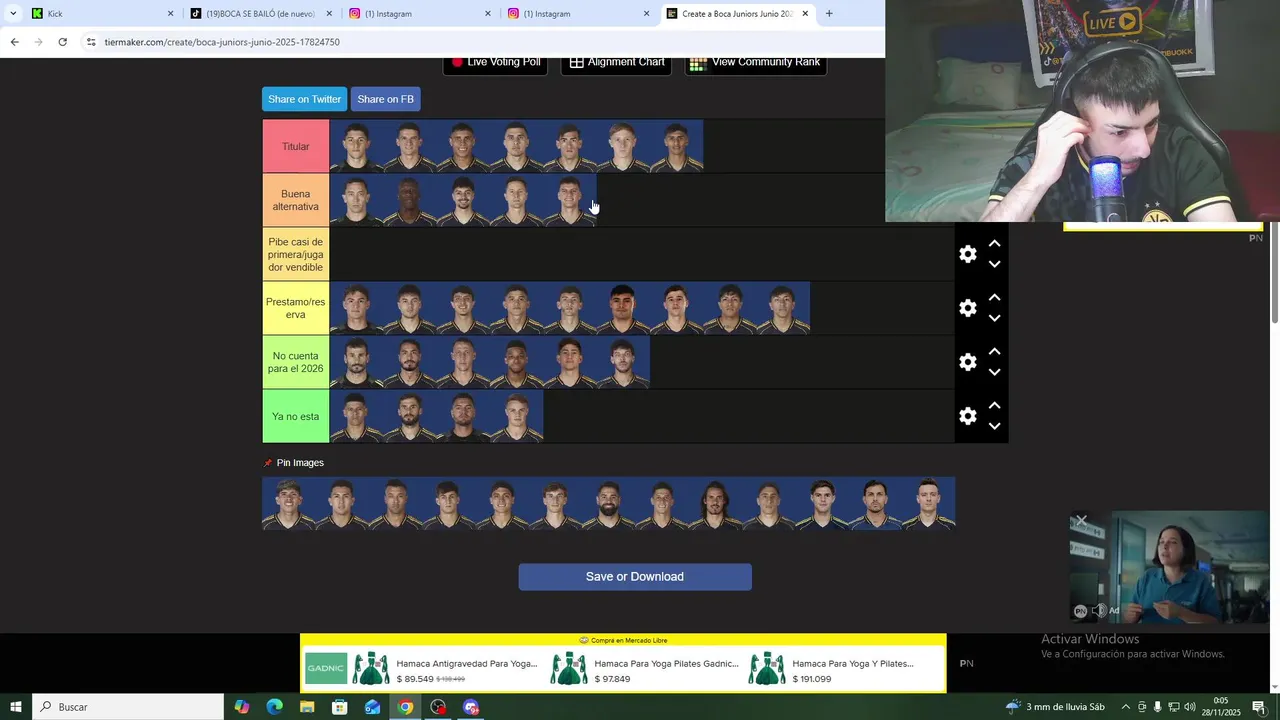Close the Kick tab

(x=170, y=14)
